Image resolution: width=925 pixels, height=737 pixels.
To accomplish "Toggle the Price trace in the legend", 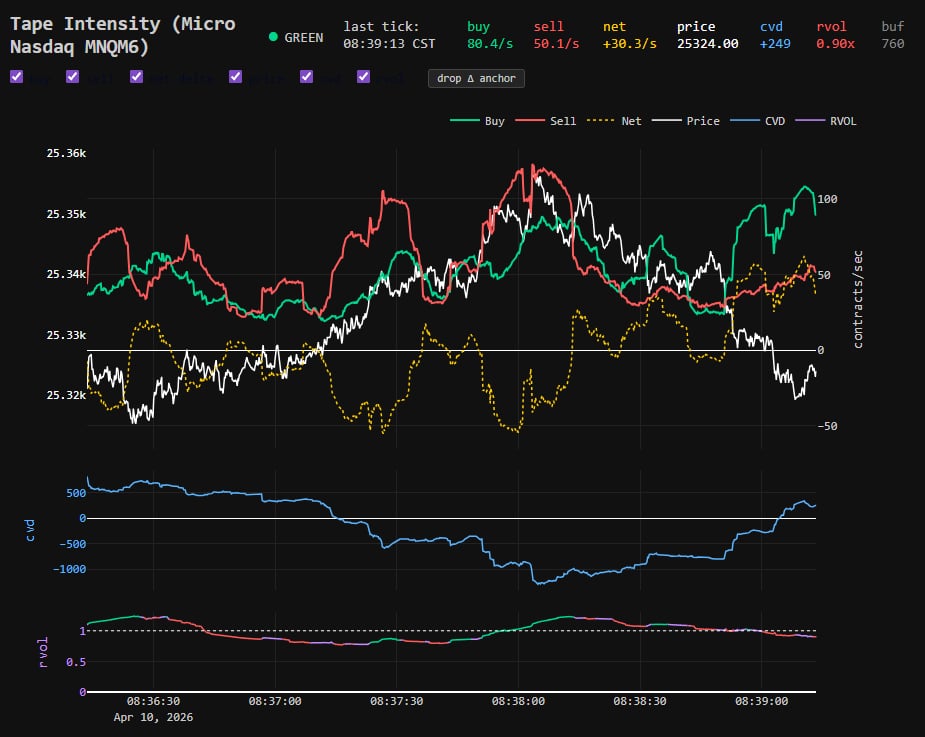I will (686, 121).
